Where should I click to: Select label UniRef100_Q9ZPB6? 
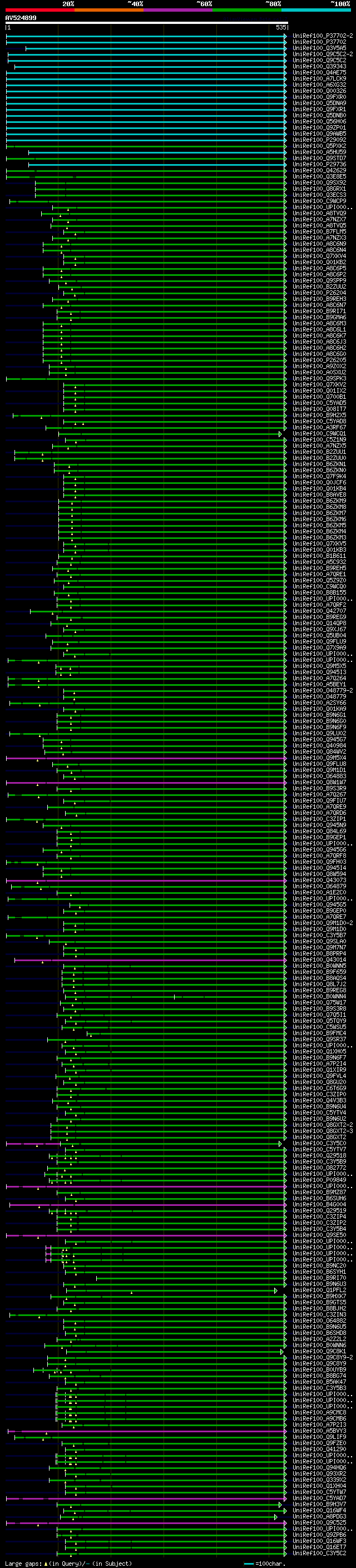pos(319,1535)
